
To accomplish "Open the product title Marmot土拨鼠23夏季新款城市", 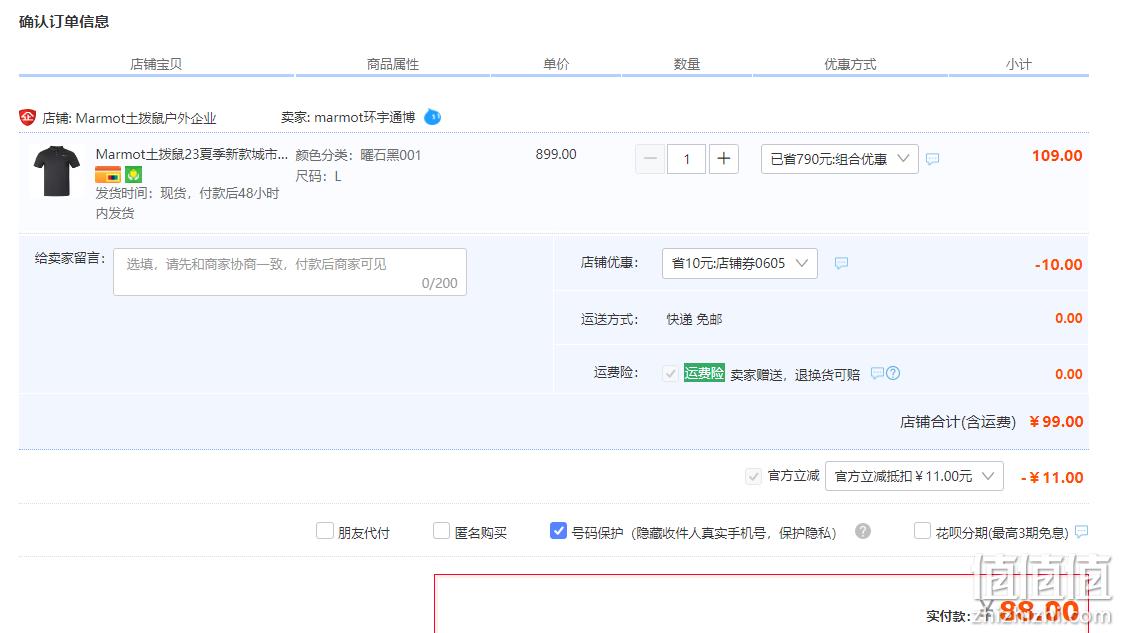I will tap(192, 154).
